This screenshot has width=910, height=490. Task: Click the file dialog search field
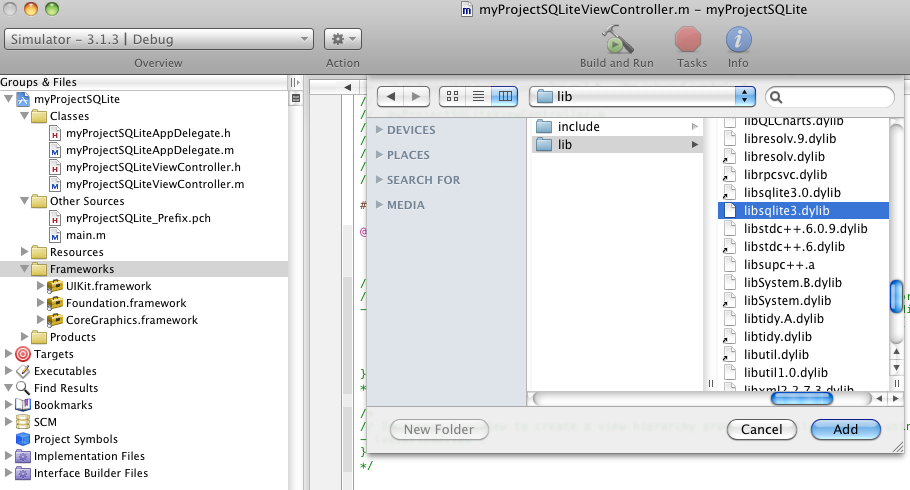[830, 97]
